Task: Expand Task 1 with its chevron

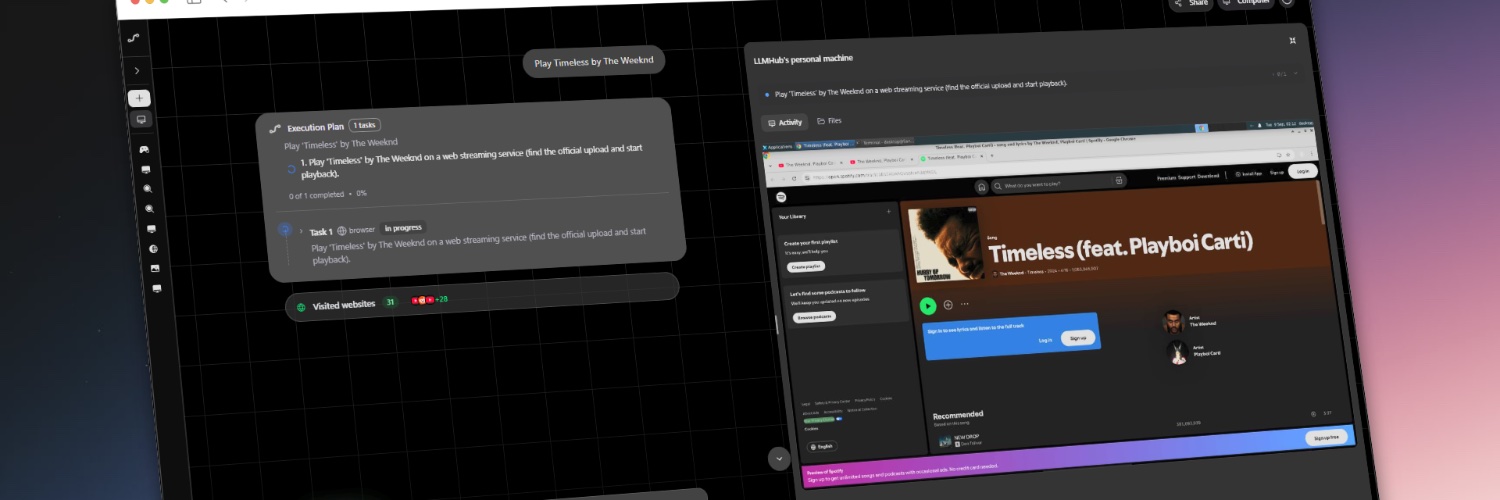Action: pyautogui.click(x=300, y=232)
